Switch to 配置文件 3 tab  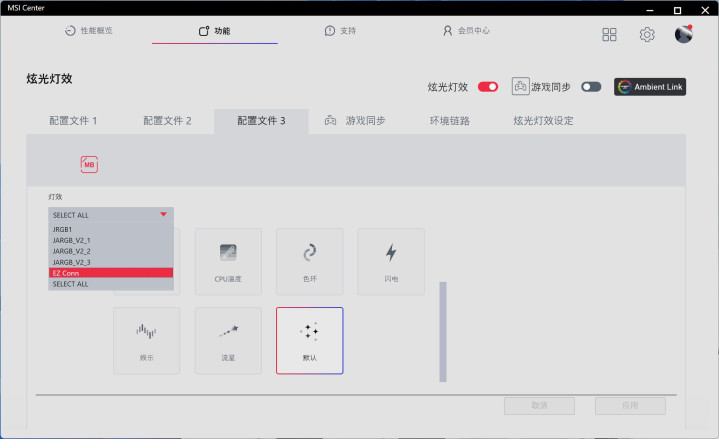click(x=261, y=121)
